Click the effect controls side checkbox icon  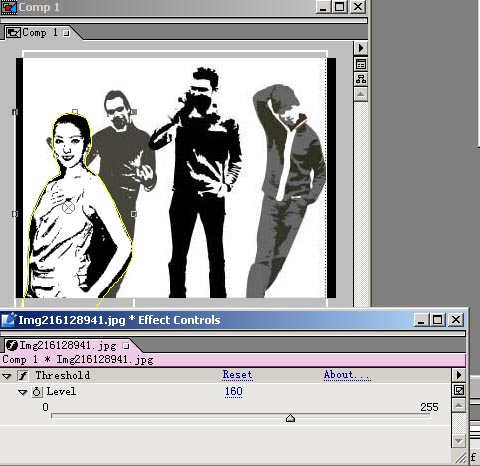pos(459,390)
